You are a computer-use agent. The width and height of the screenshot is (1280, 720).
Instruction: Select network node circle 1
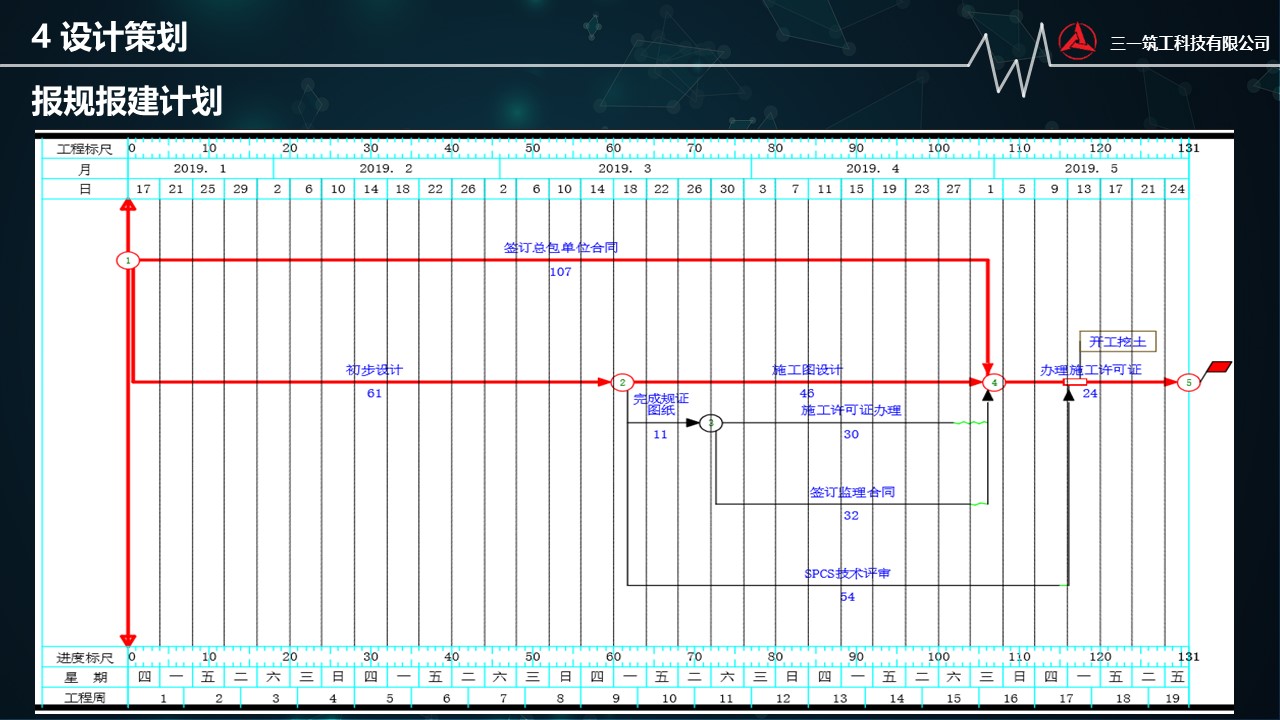pos(128,260)
